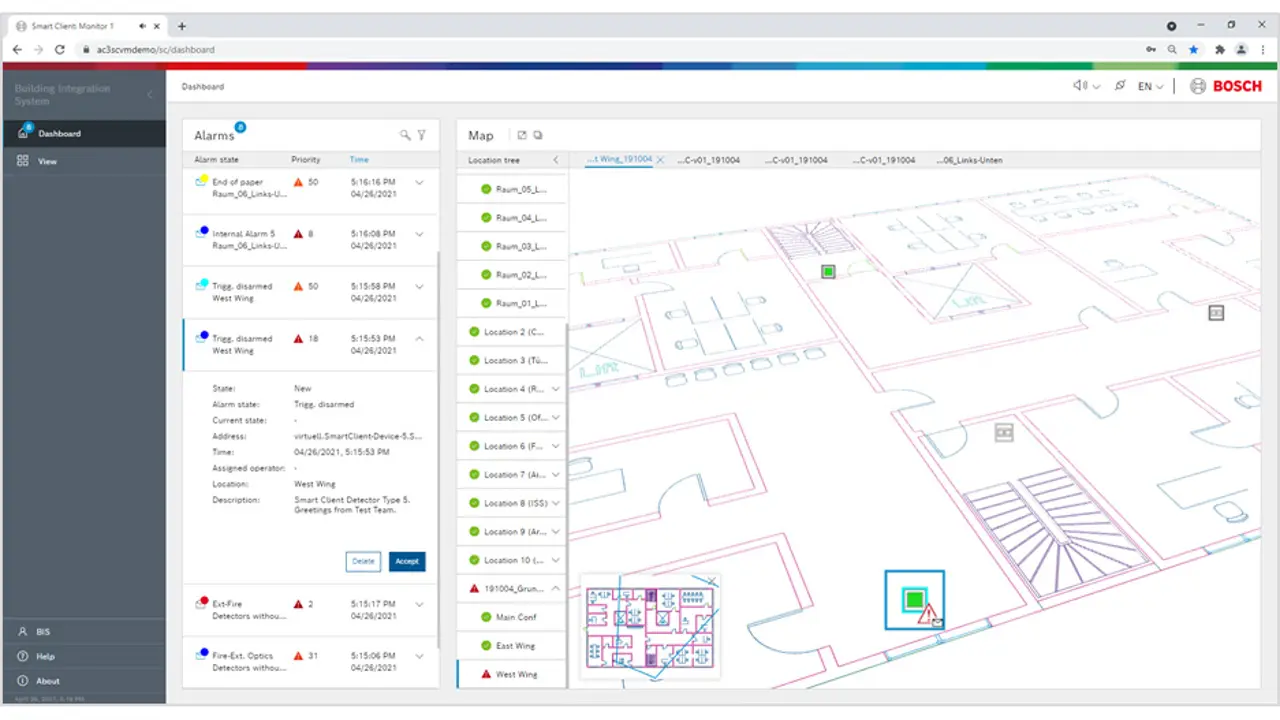Accept the selected alarm

point(406,561)
